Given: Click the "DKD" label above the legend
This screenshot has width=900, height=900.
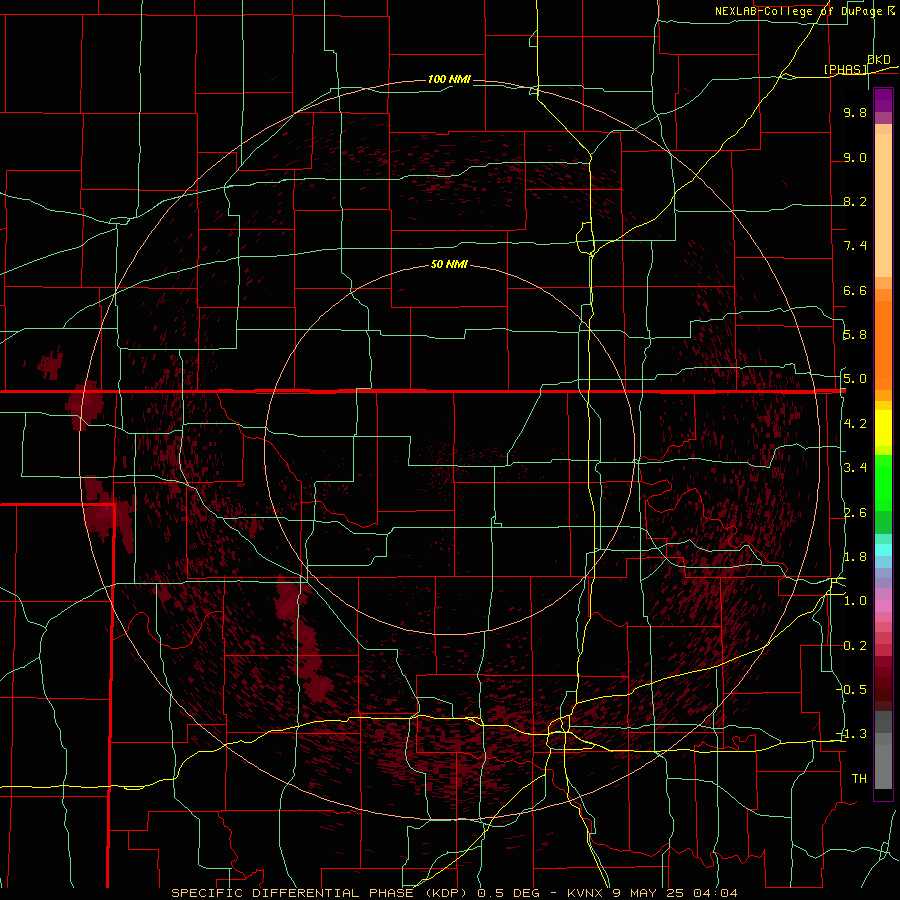Looking at the screenshot, I should 879,60.
